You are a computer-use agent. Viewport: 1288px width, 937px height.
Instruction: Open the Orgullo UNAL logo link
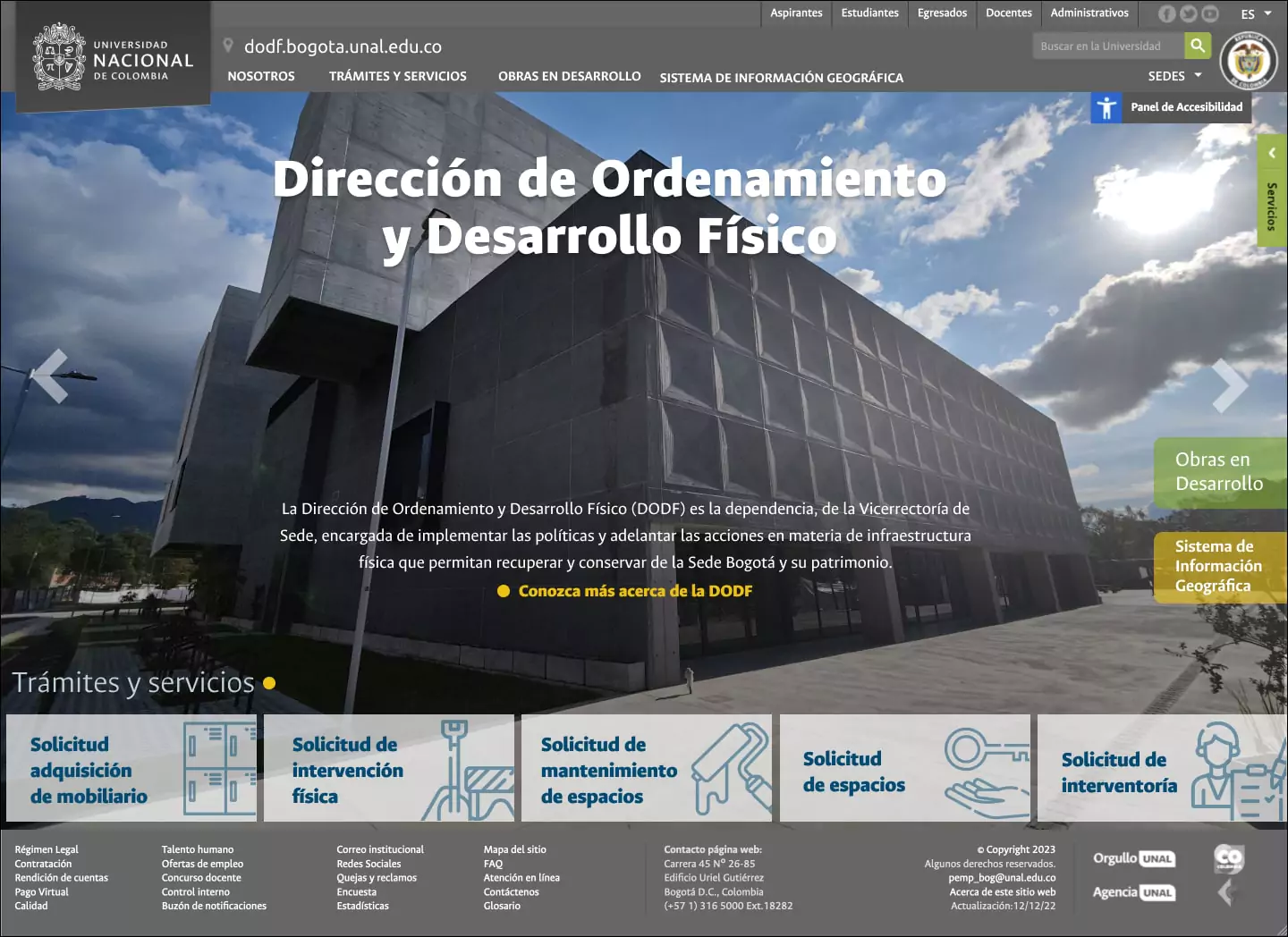tap(1134, 858)
